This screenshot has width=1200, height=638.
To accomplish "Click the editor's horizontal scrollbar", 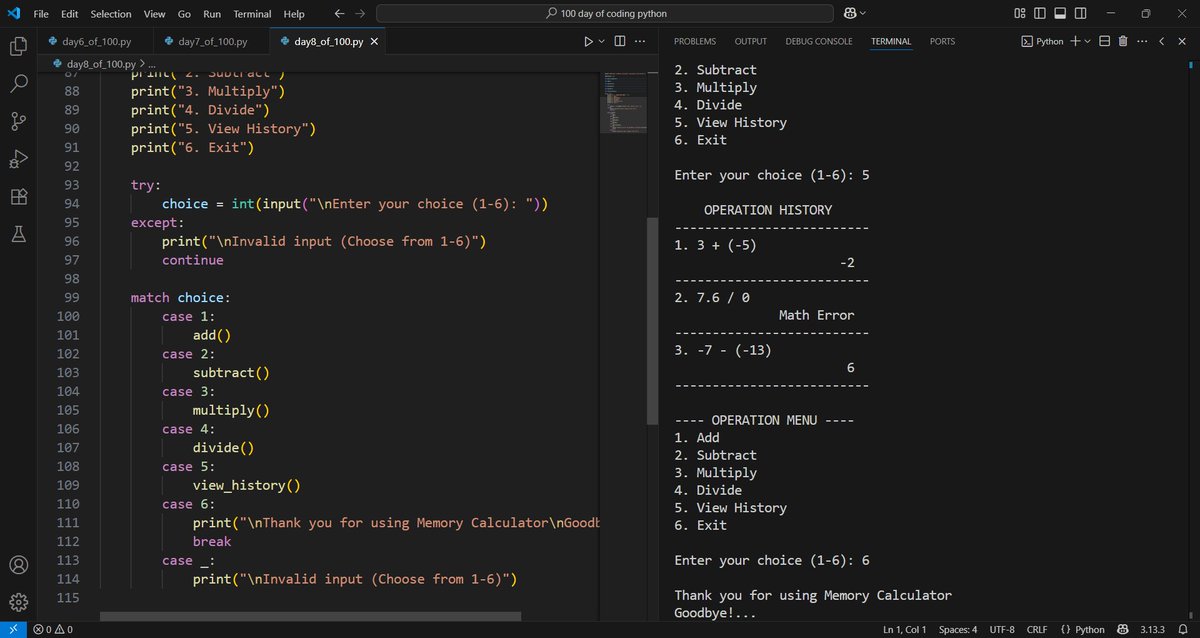I will [x=310, y=617].
